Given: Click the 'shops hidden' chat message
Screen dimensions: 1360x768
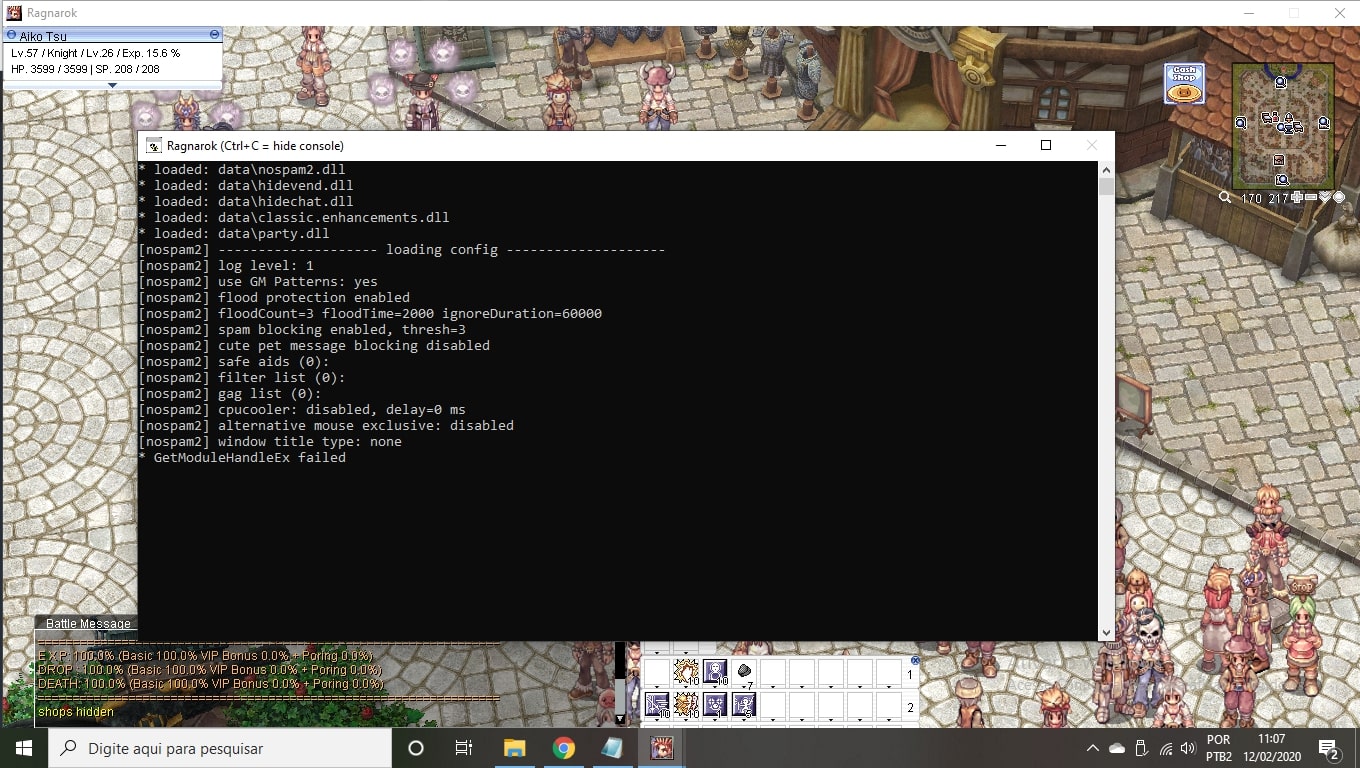Looking at the screenshot, I should click(x=76, y=712).
